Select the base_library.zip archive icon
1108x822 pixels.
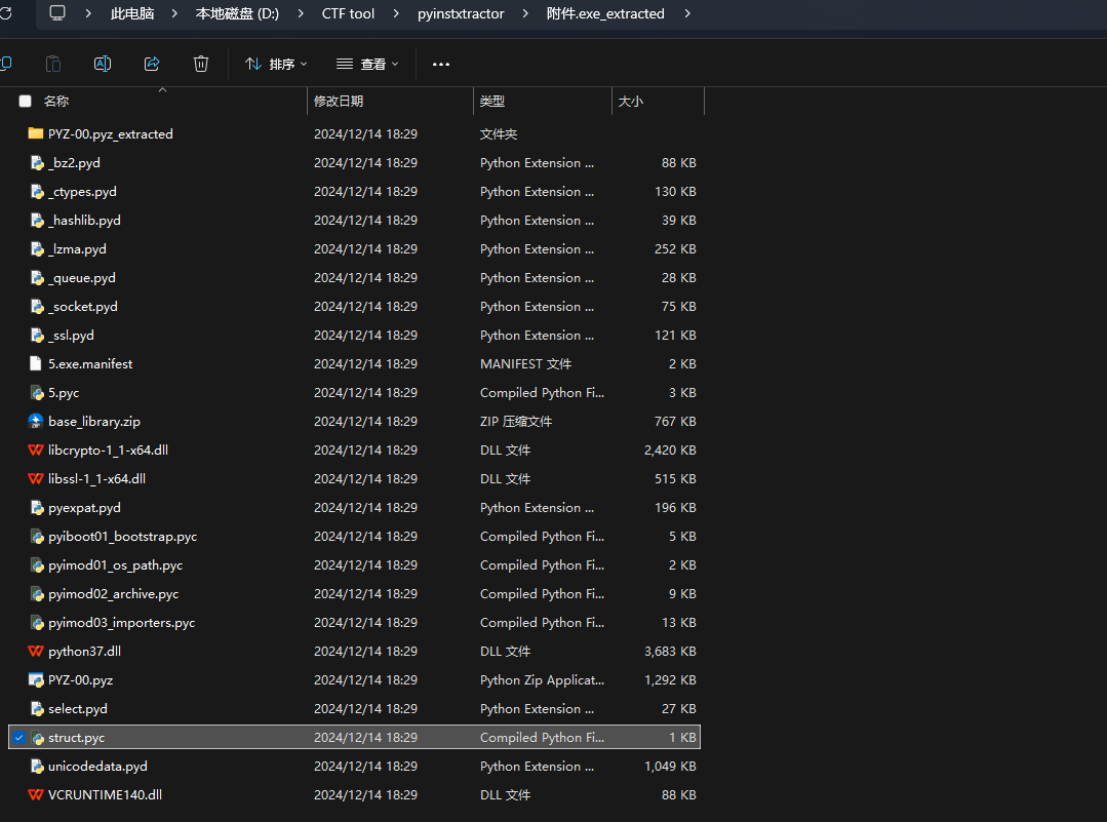[x=35, y=421]
